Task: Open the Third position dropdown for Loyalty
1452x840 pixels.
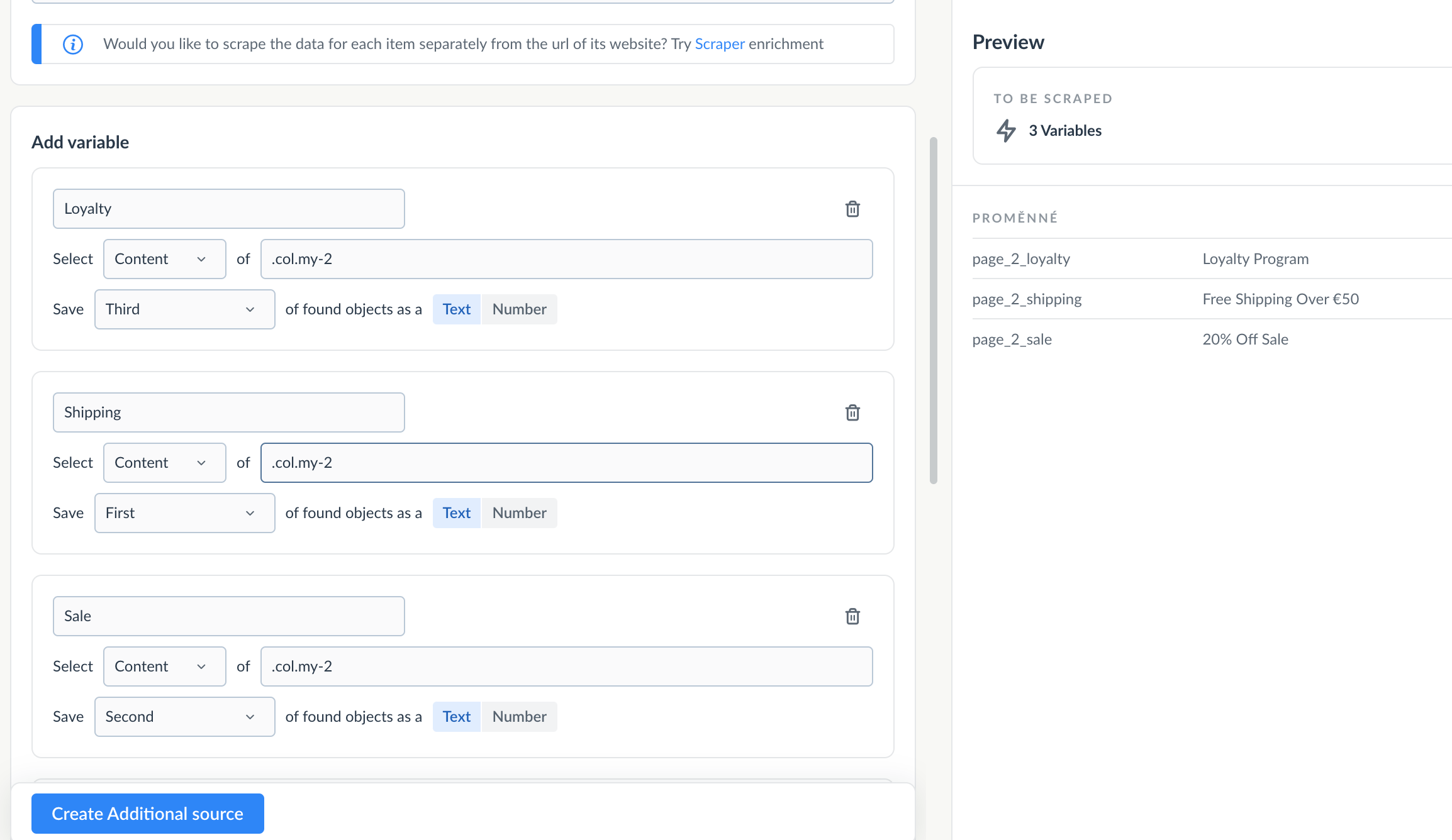Action: 184,309
